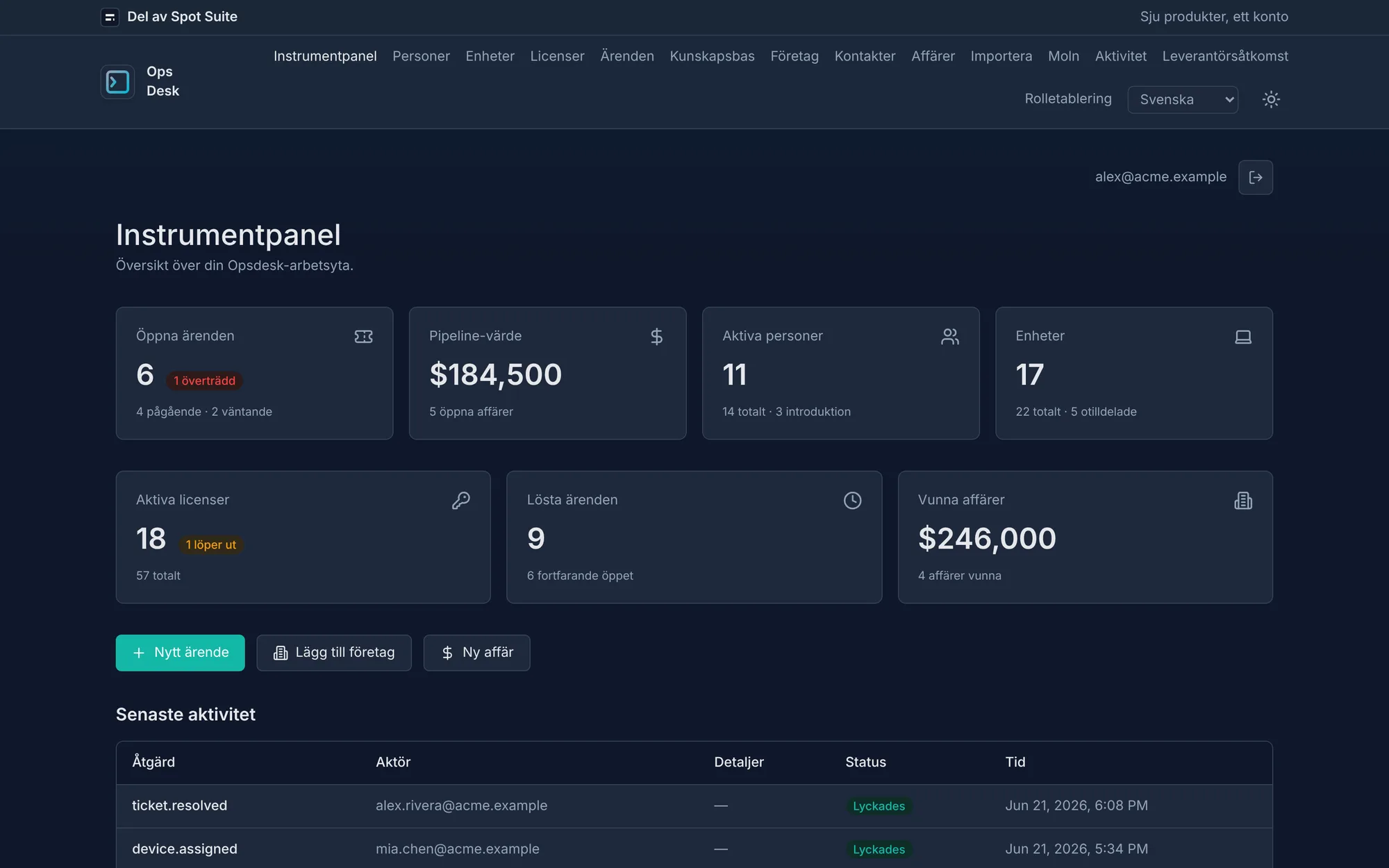Click Aktiva licenser count 18
Viewport: 1389px width, 868px height.
tap(151, 539)
